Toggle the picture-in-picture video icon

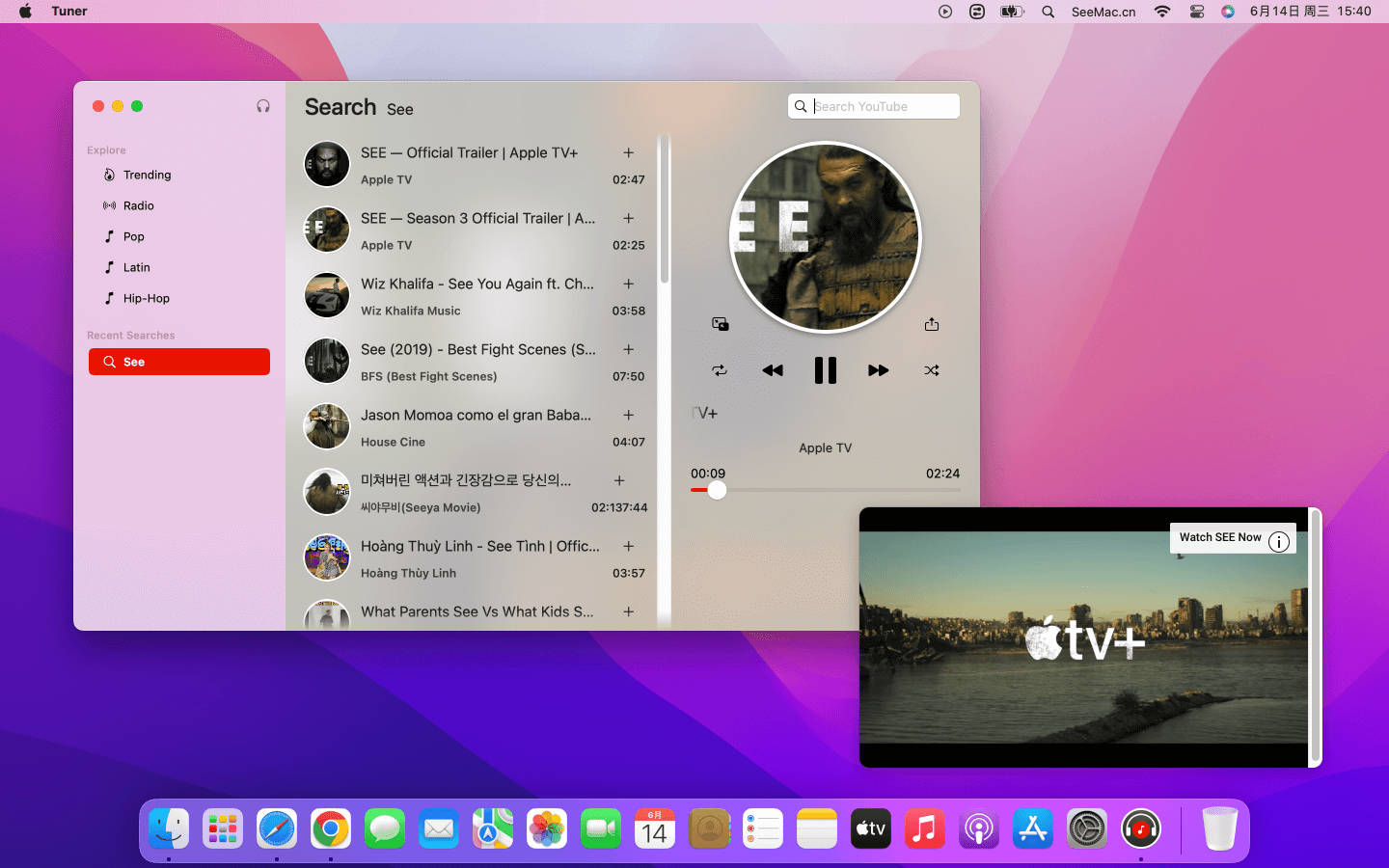tap(721, 324)
